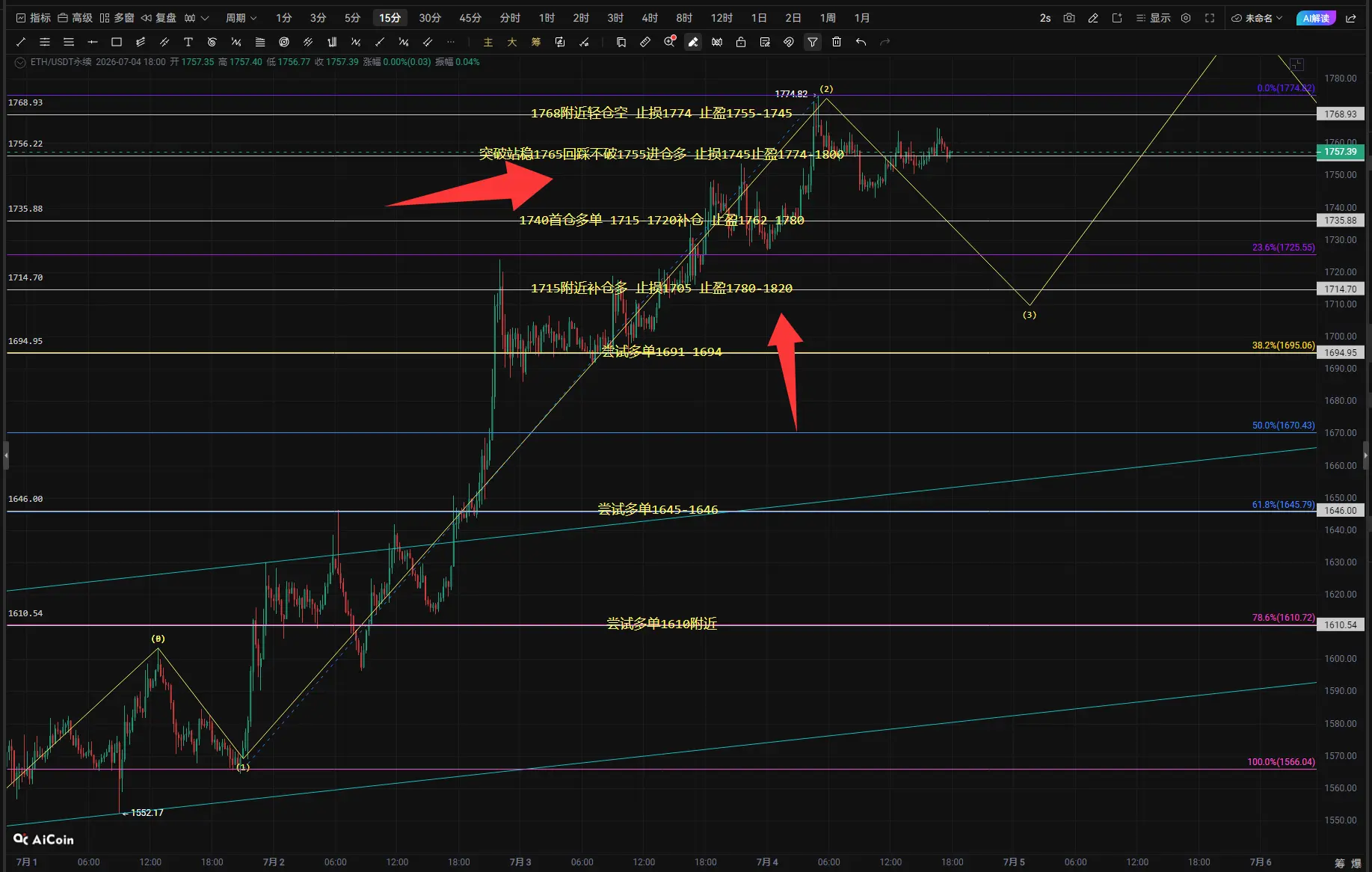Select the Fibonacci spiral tool
Viewport: 1372px width, 872px height.
click(x=212, y=42)
